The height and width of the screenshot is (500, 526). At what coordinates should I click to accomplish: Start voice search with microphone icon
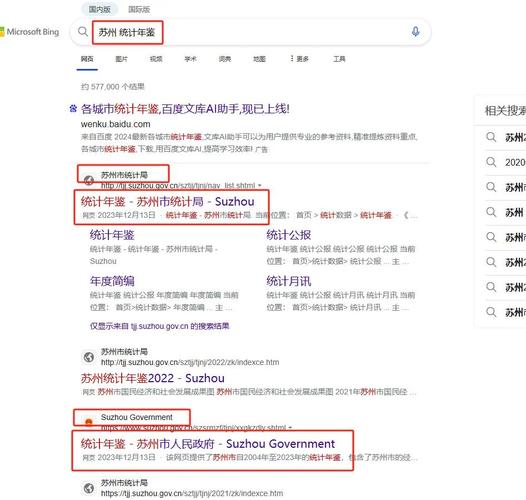pos(415,32)
